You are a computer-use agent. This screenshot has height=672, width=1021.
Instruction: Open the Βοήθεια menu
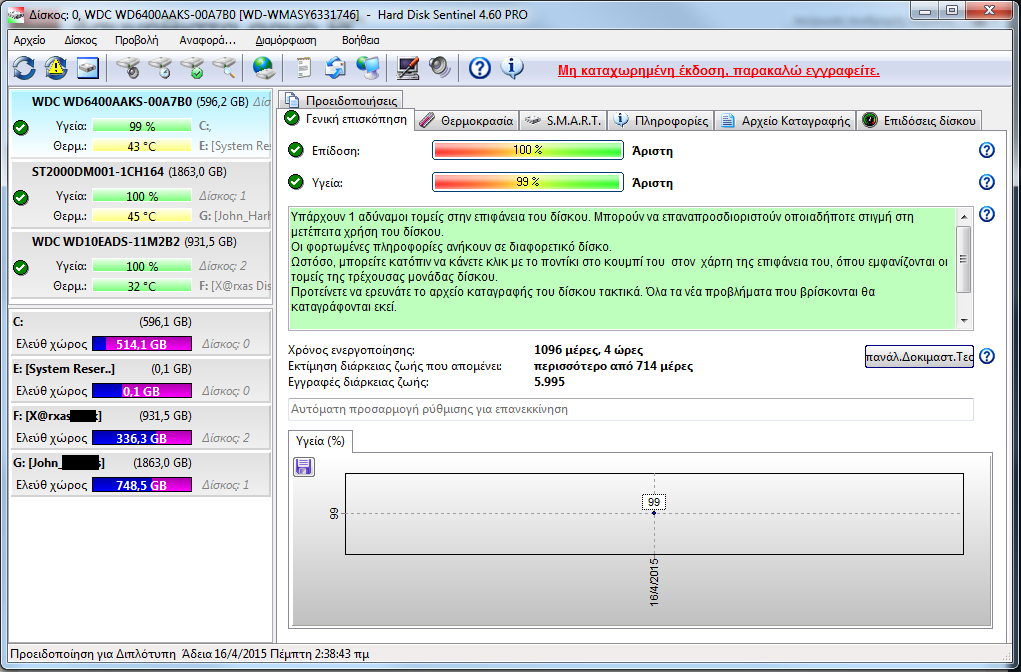(360, 40)
